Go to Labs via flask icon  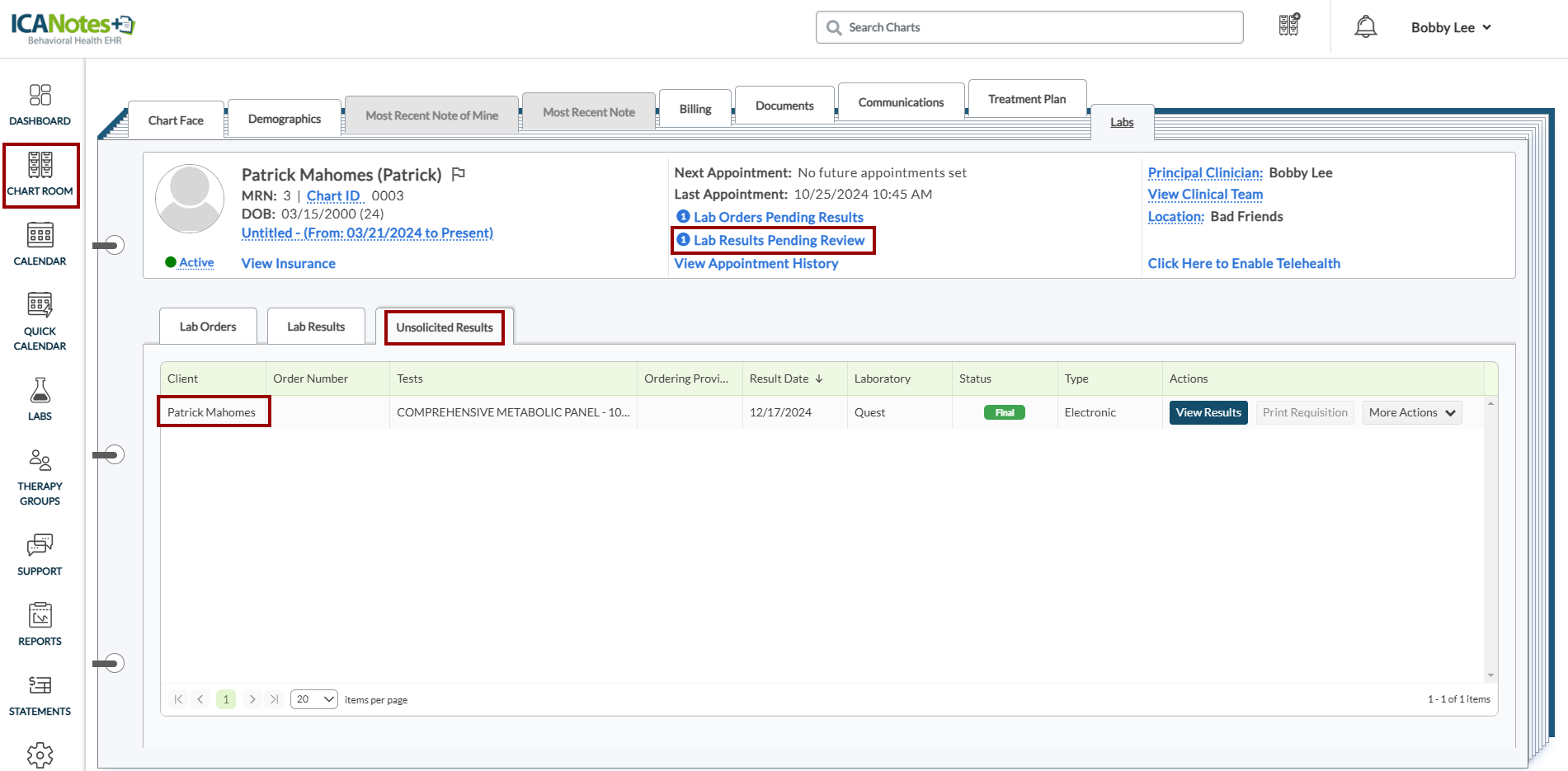40,399
